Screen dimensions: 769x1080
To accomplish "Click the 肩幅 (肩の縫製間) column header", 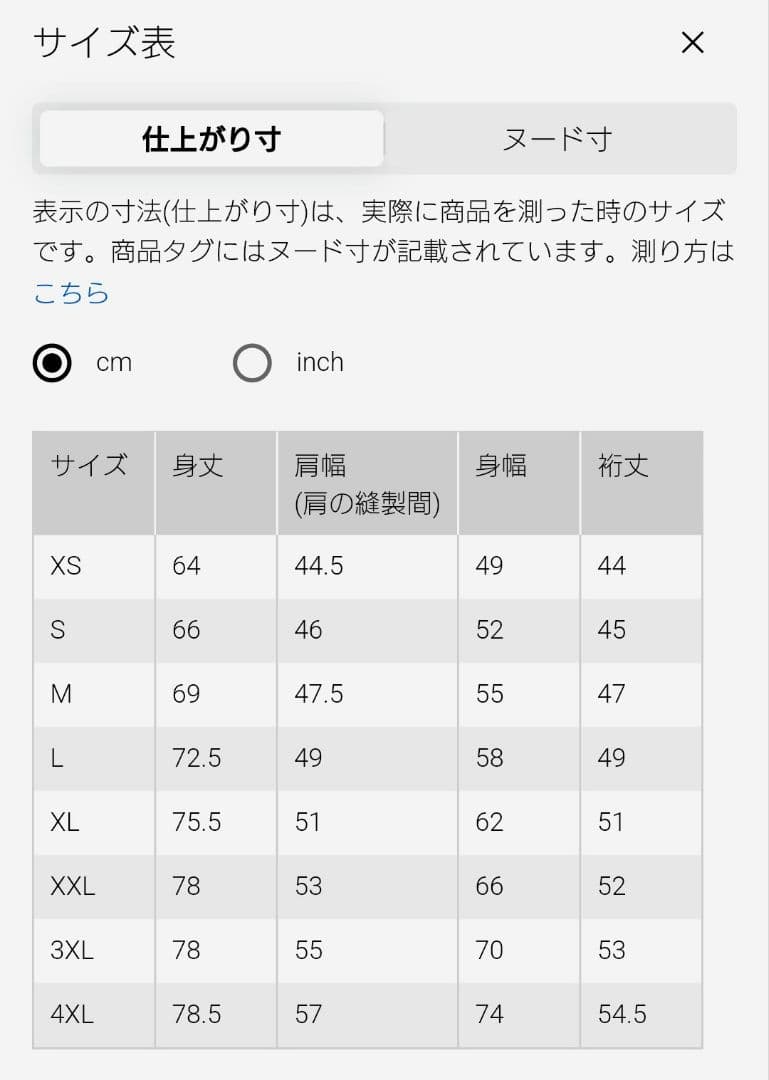I will point(367,484).
